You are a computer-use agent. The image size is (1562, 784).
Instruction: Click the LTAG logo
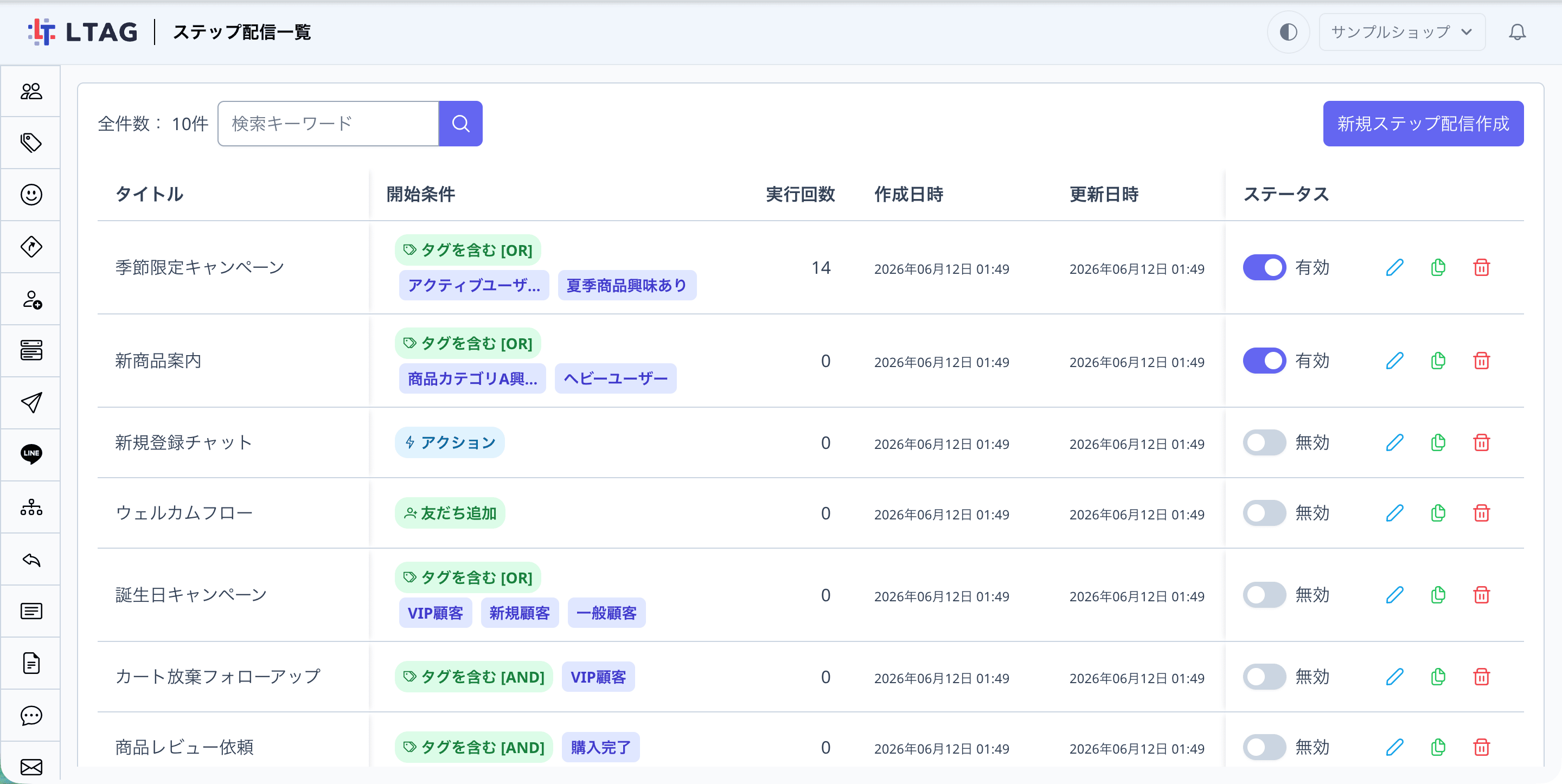coord(82,31)
